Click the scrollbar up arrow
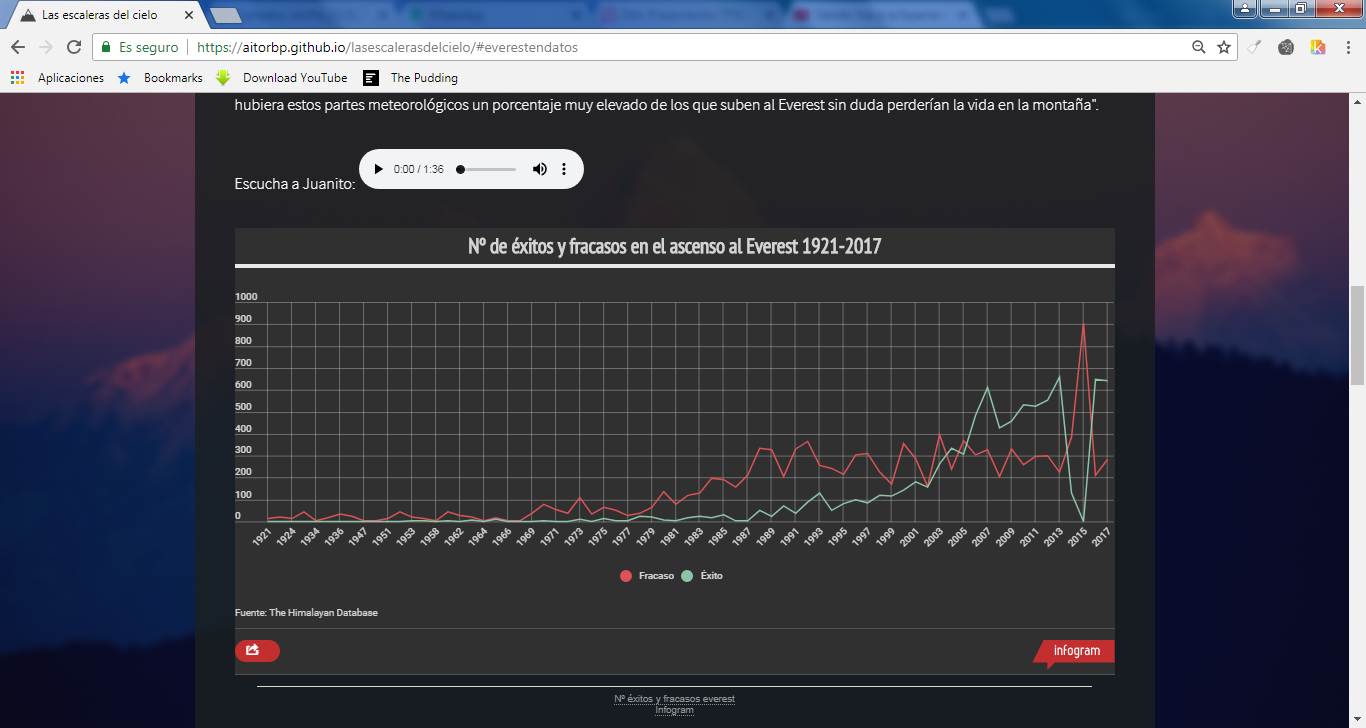The height and width of the screenshot is (728, 1366). point(1357,101)
